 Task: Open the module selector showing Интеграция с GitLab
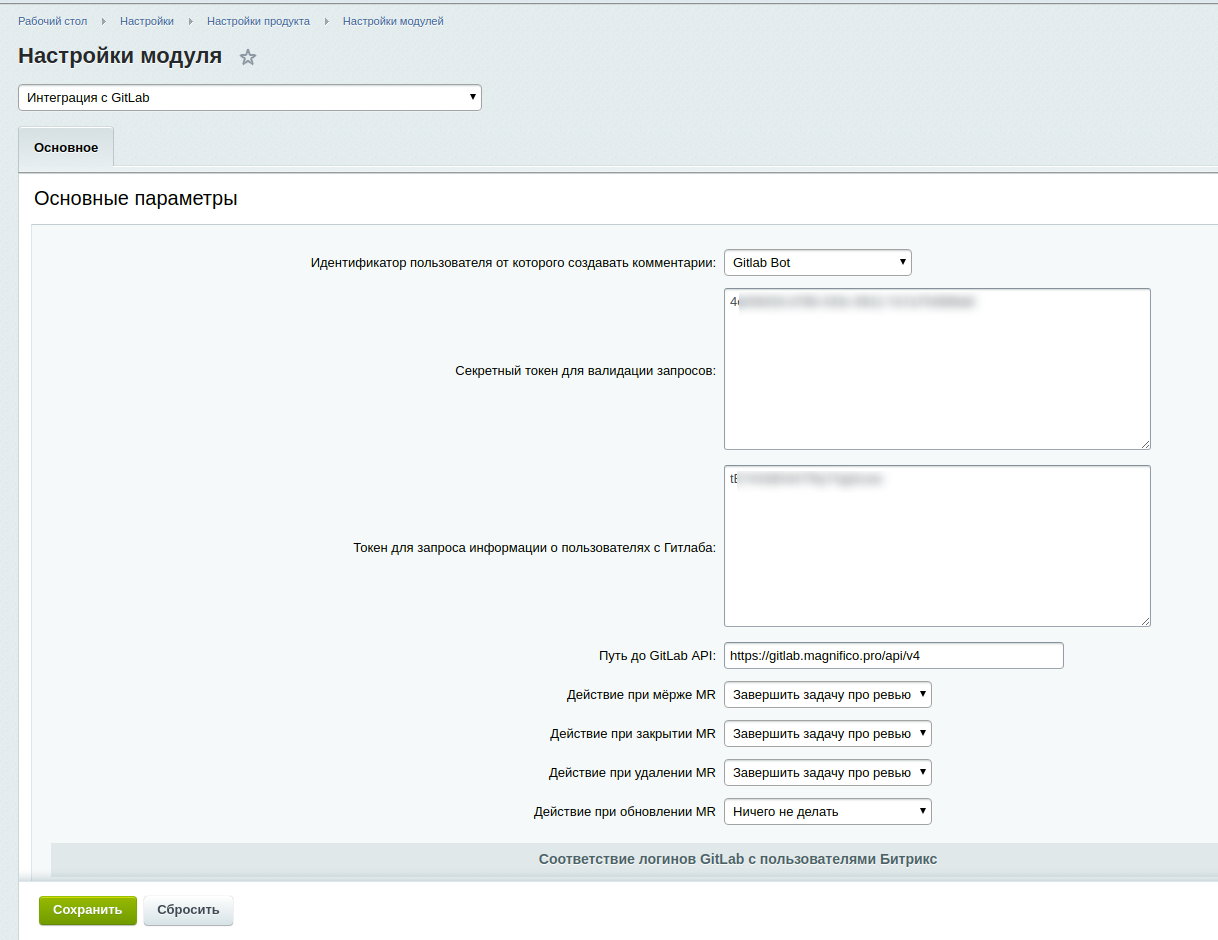250,98
